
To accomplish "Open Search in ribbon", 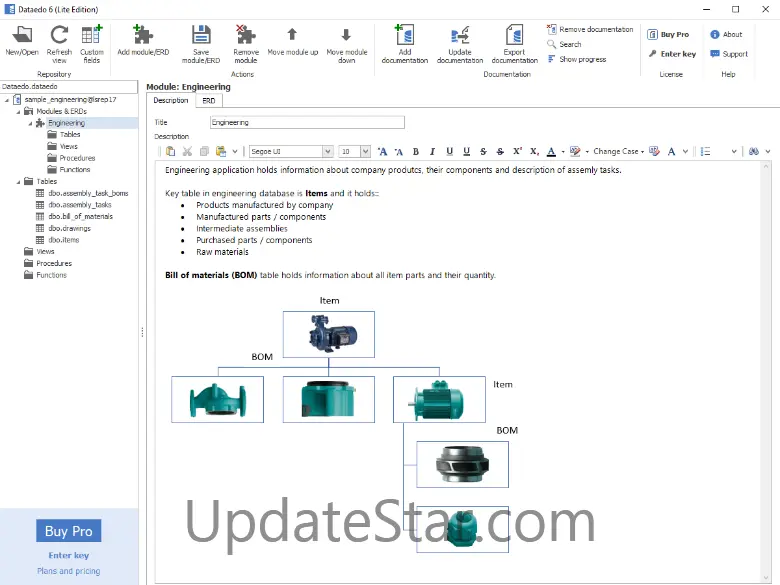I will point(564,44).
